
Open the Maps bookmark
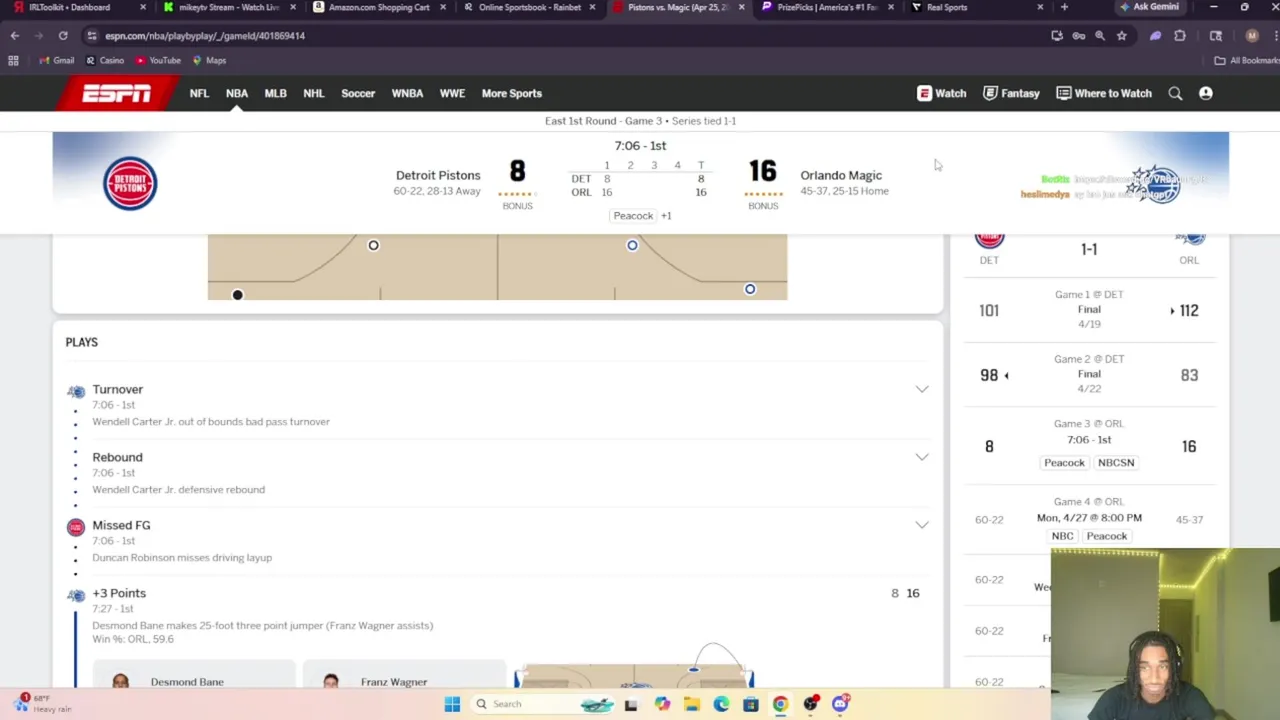[x=208, y=60]
